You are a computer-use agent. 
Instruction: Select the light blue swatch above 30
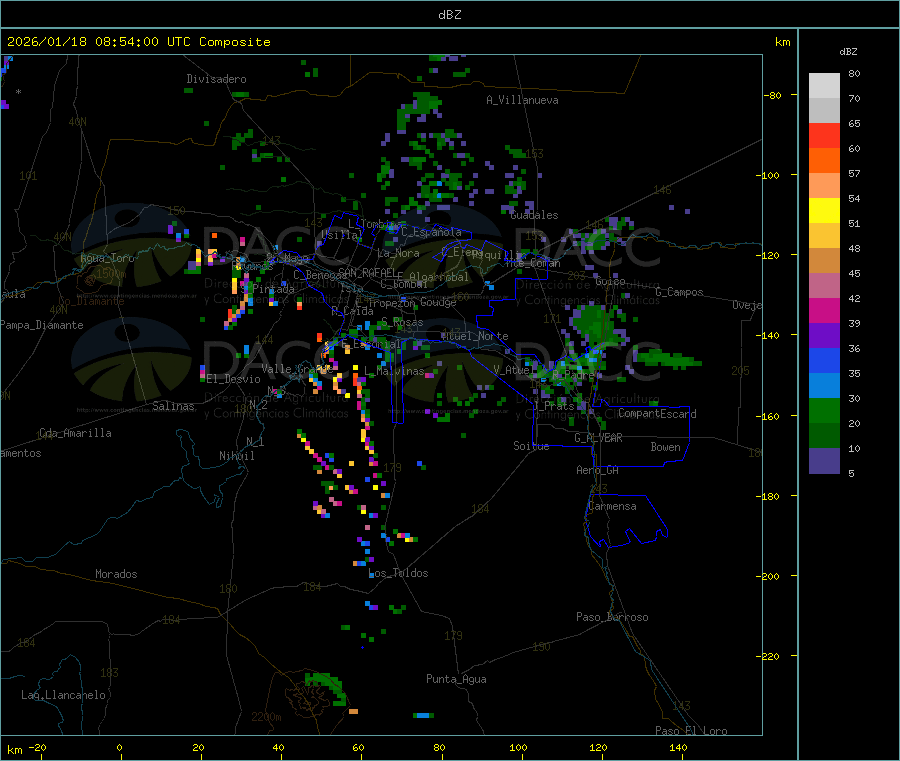[x=824, y=385]
